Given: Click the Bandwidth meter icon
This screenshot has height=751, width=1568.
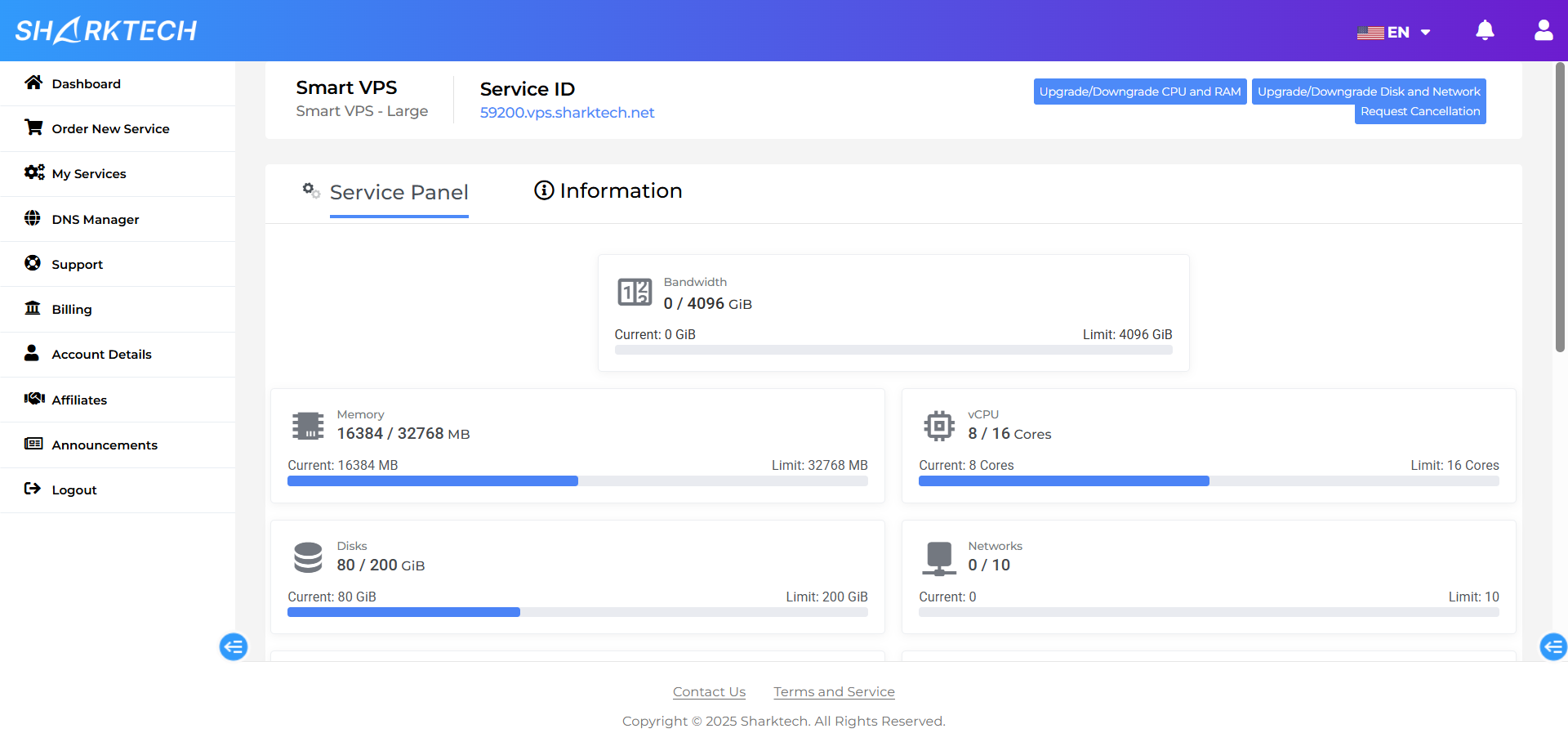Looking at the screenshot, I should [635, 292].
